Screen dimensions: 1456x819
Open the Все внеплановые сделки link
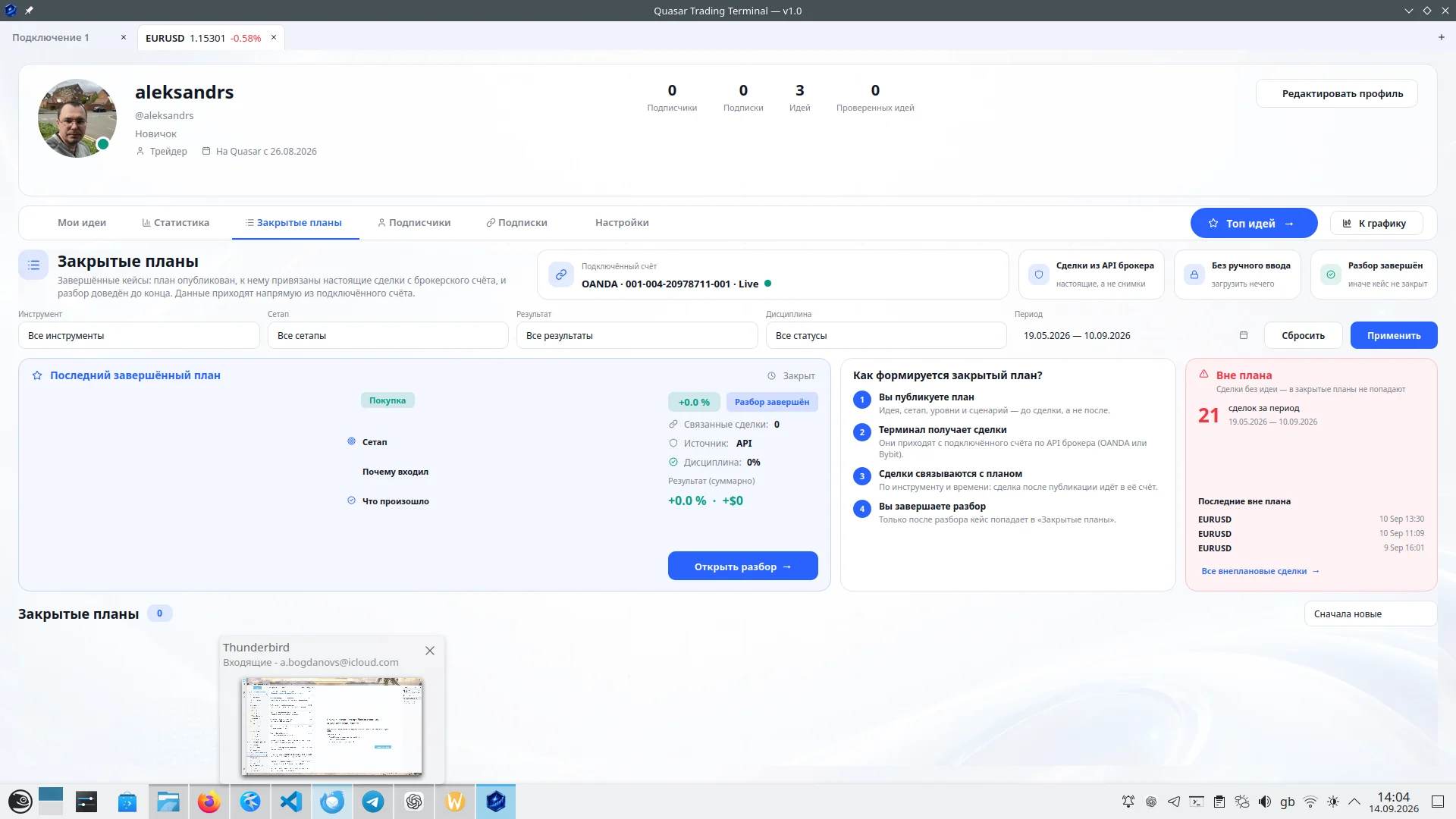(x=1260, y=571)
